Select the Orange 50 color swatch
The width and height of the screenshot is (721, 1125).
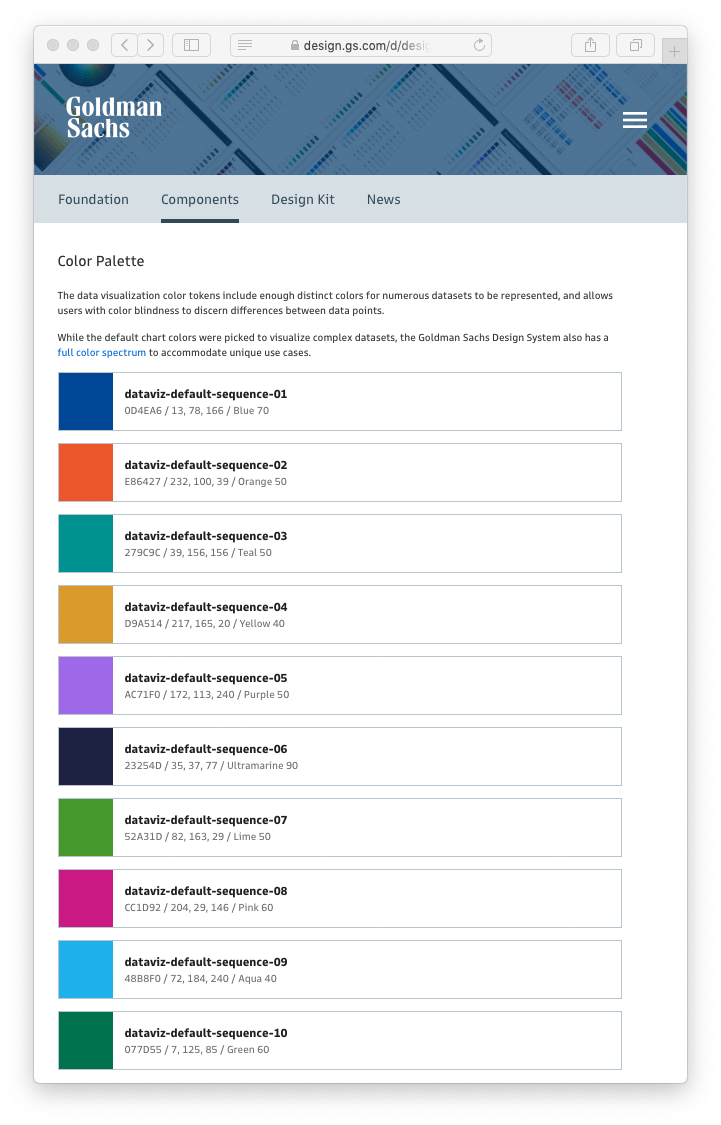[86, 472]
